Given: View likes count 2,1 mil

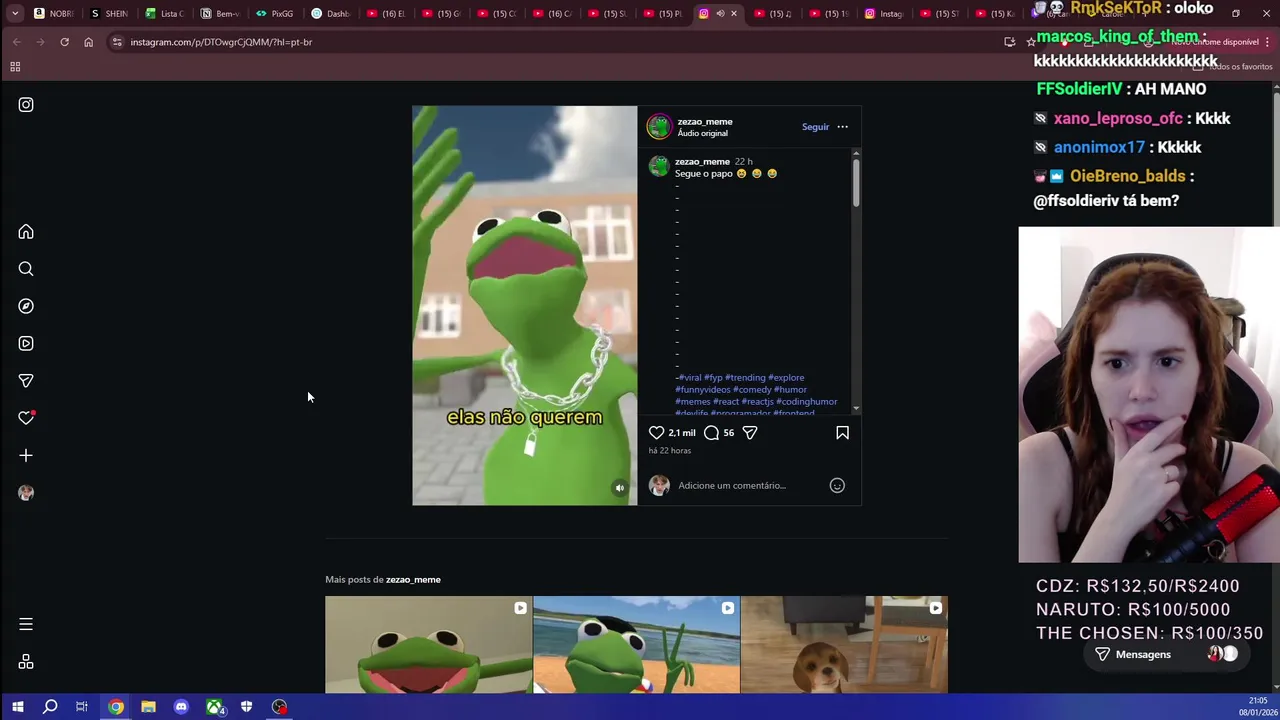Looking at the screenshot, I should [x=682, y=433].
